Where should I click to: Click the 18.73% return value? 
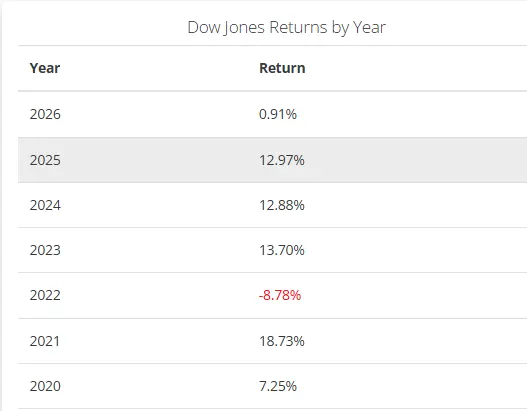coord(282,341)
